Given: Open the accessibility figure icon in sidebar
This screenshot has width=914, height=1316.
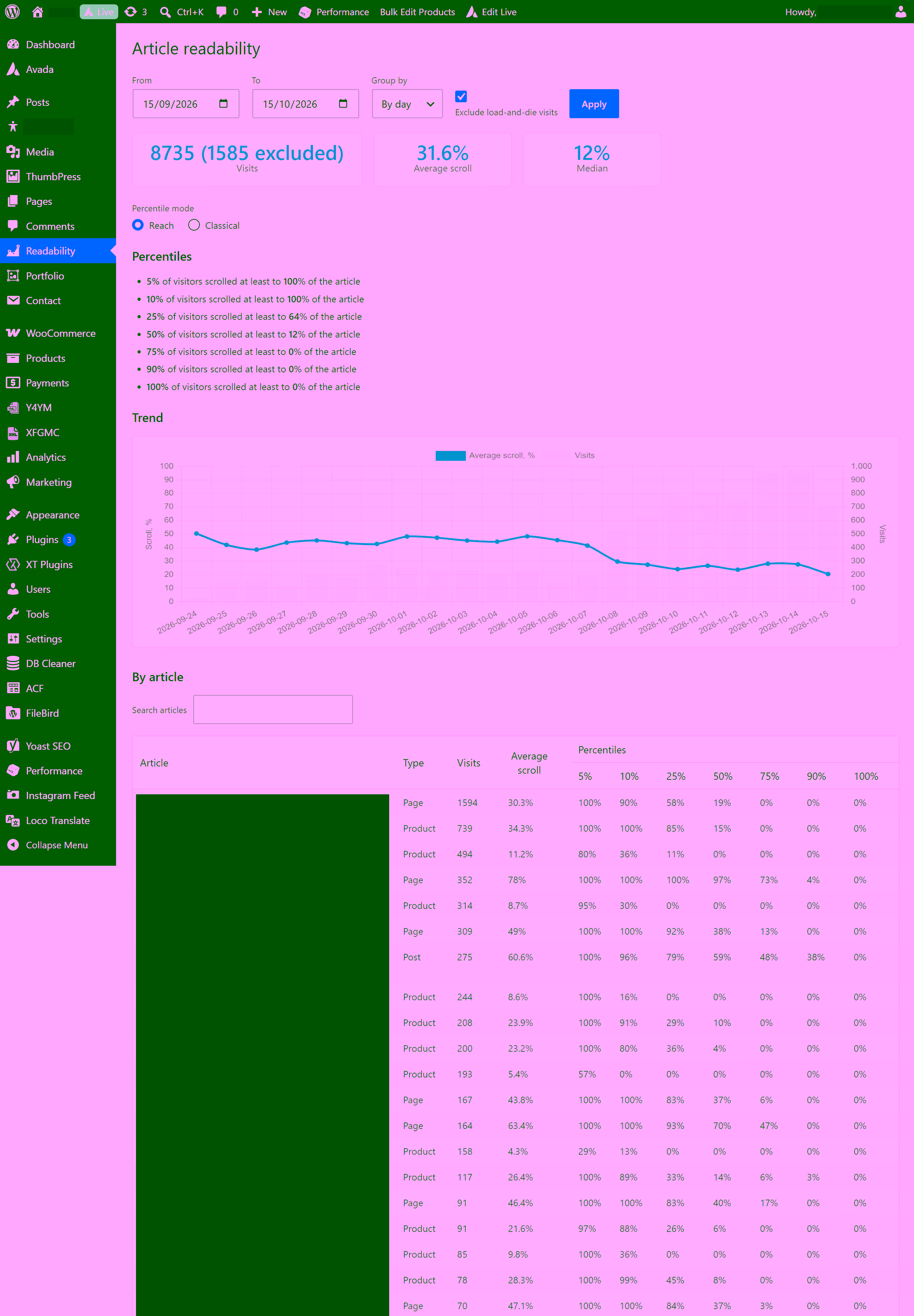Looking at the screenshot, I should pos(13,127).
